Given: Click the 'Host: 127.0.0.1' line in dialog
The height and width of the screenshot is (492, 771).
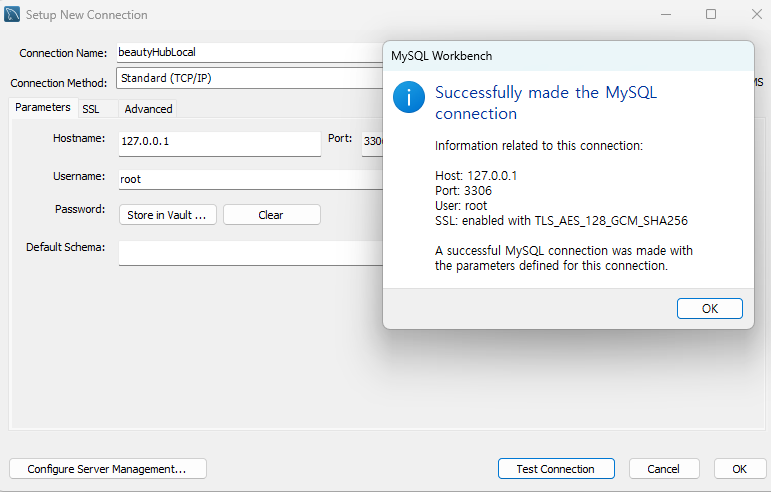Looking at the screenshot, I should [x=476, y=175].
